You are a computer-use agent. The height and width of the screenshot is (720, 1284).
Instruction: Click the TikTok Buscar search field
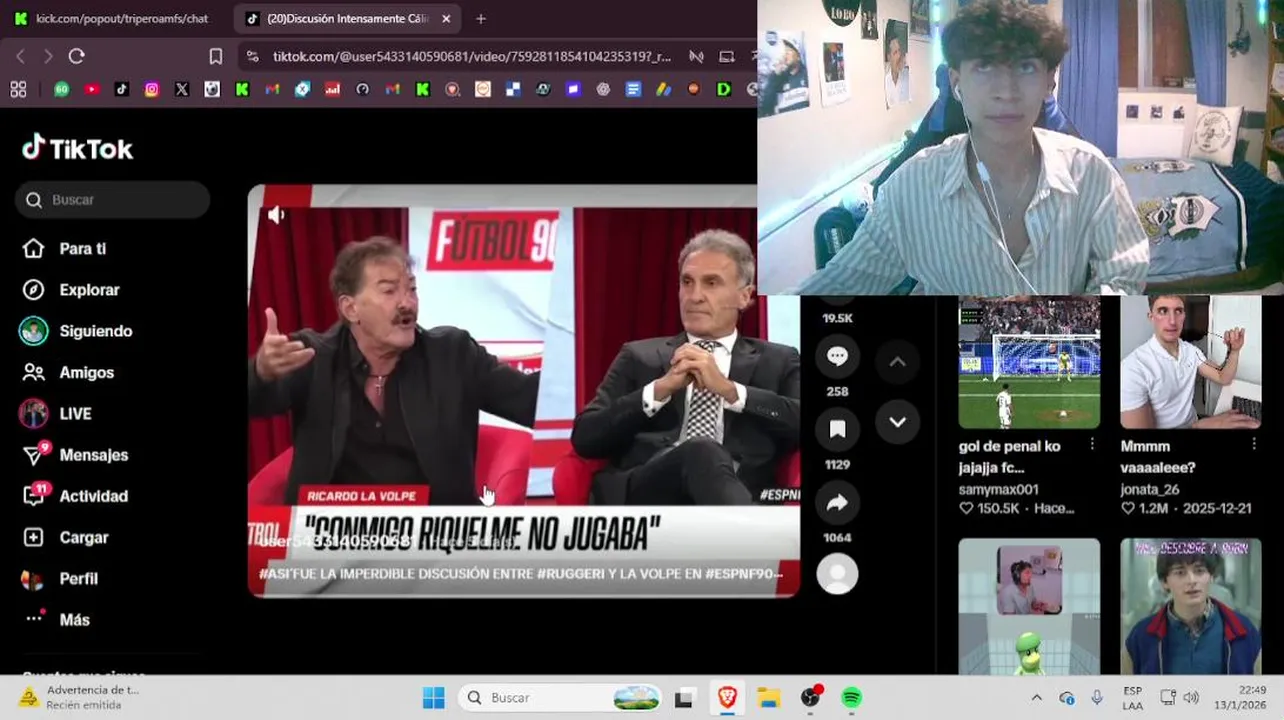click(x=112, y=200)
